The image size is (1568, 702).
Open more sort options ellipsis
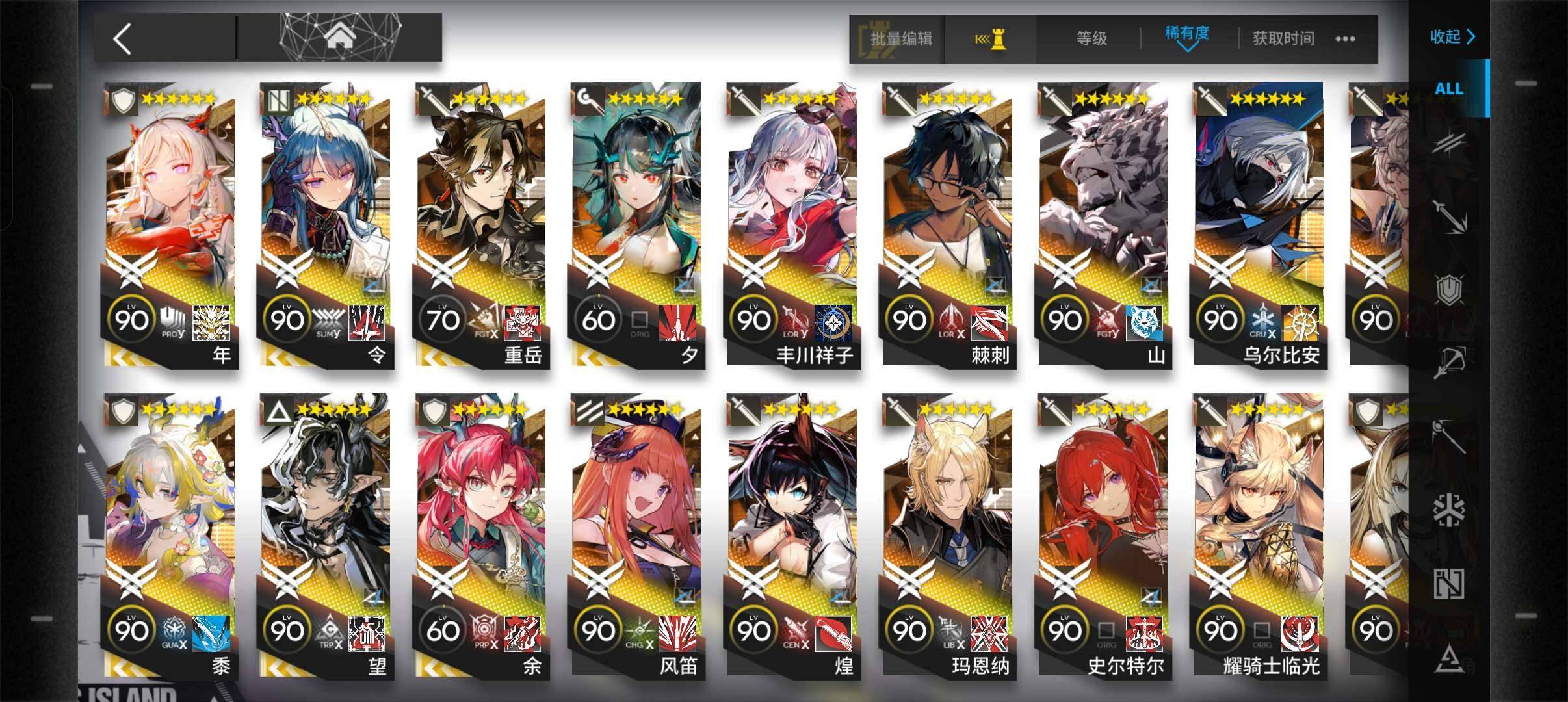click(1345, 39)
